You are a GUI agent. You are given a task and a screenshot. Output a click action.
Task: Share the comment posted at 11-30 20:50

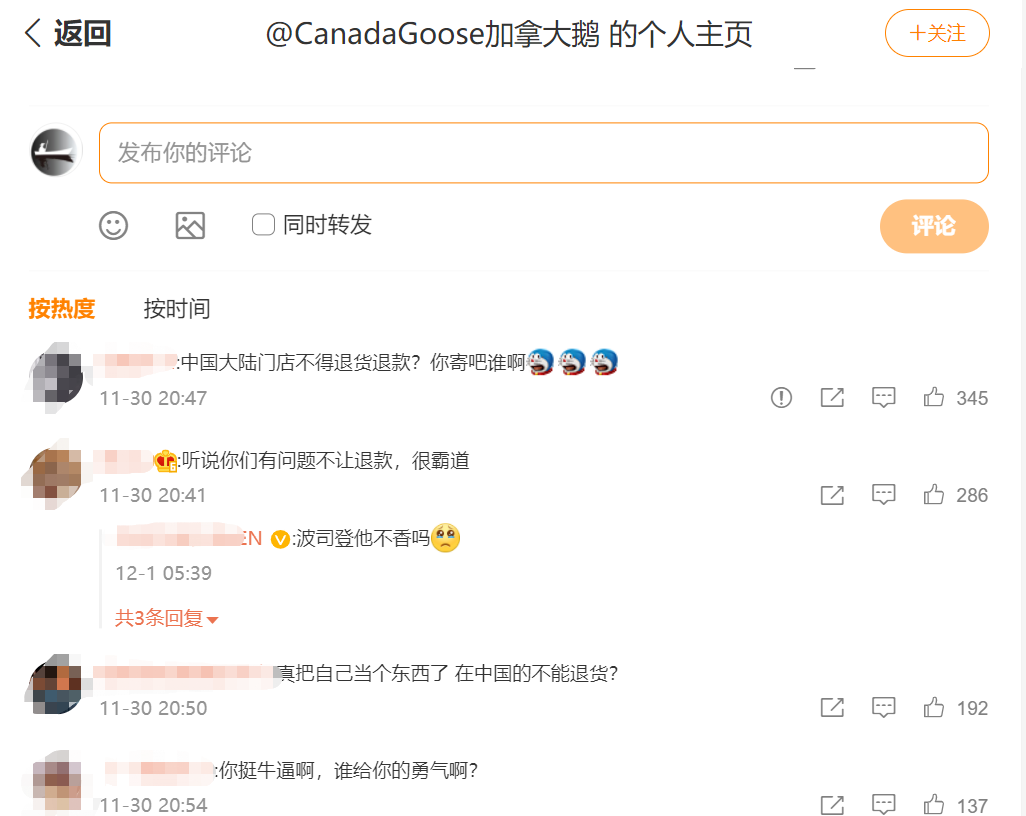point(832,707)
